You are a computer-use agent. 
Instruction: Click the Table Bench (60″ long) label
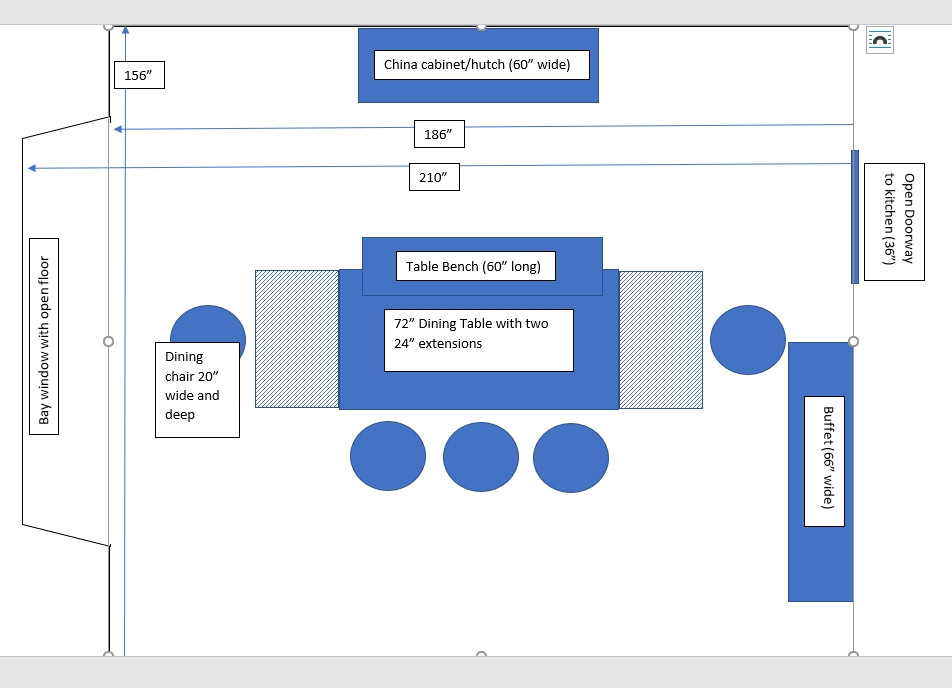tap(476, 266)
